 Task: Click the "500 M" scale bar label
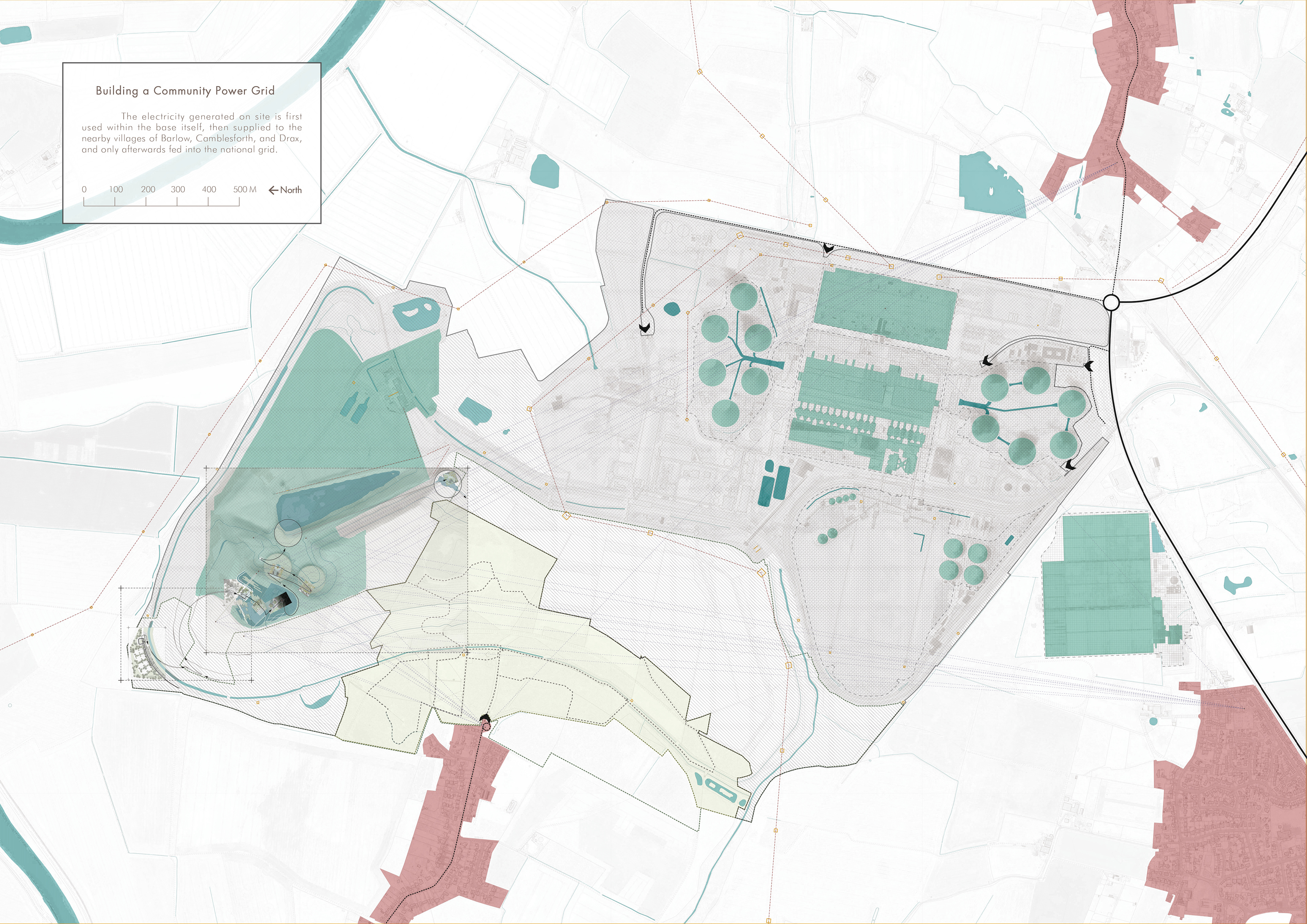tap(244, 189)
